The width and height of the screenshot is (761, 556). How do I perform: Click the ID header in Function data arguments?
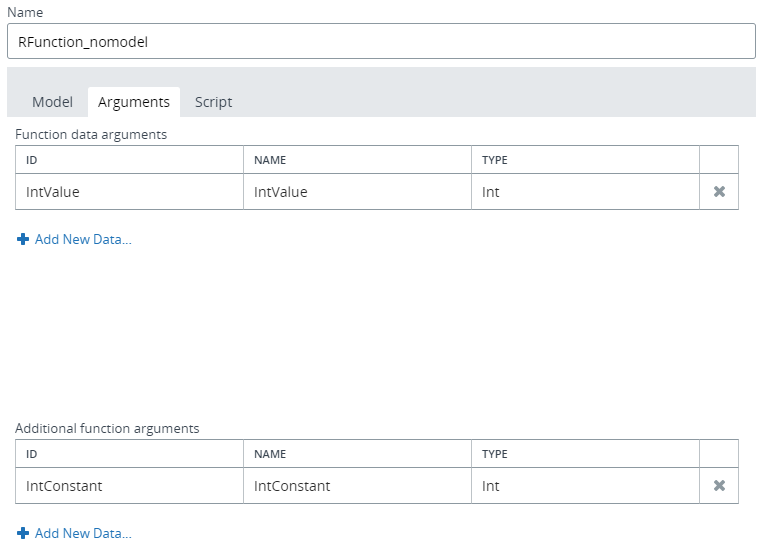coord(129,160)
